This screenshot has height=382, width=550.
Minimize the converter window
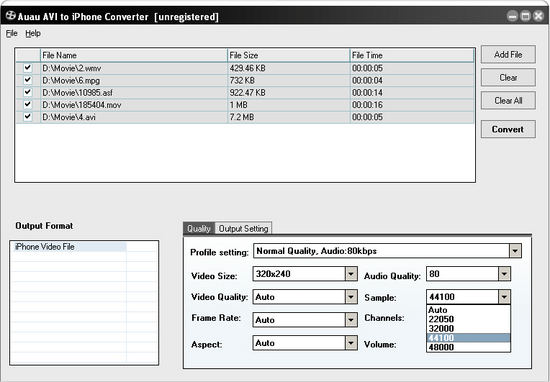(x=512, y=16)
